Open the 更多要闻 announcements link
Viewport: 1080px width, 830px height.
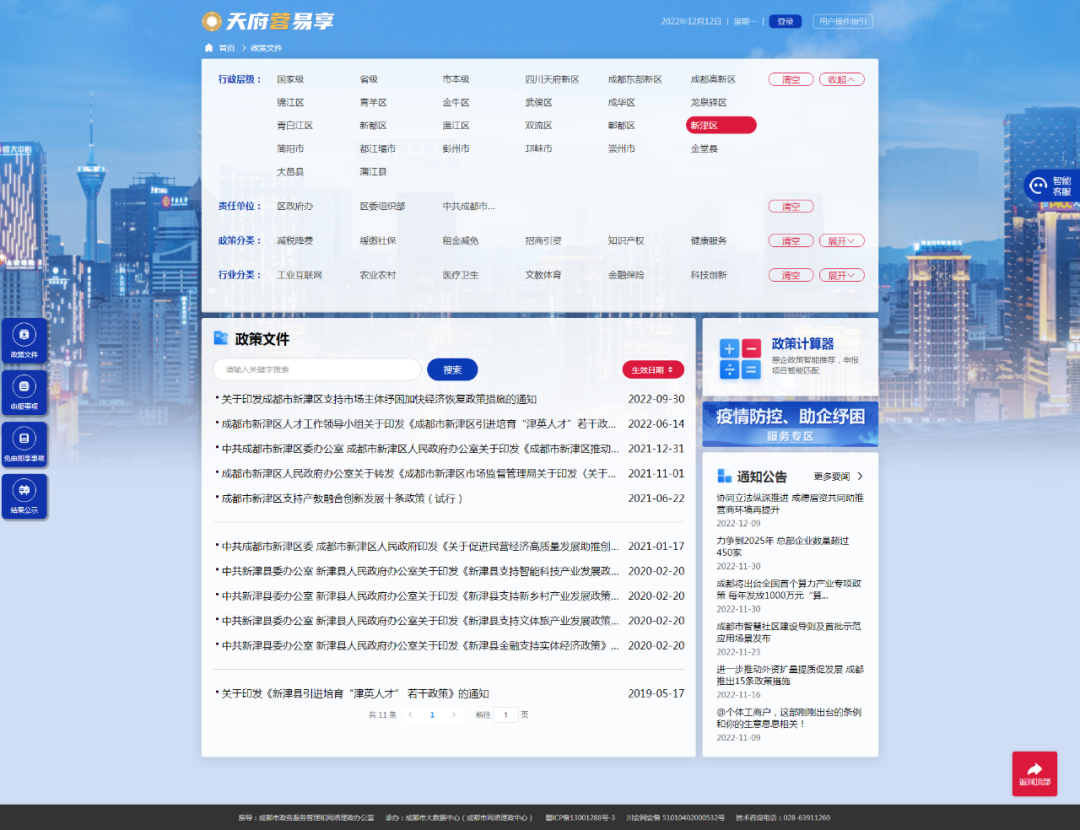coord(833,476)
